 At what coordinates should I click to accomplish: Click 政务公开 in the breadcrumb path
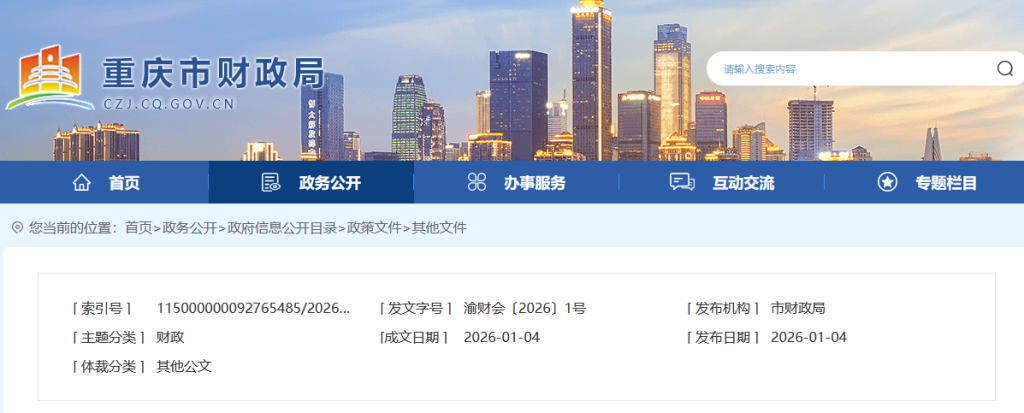tap(189, 228)
